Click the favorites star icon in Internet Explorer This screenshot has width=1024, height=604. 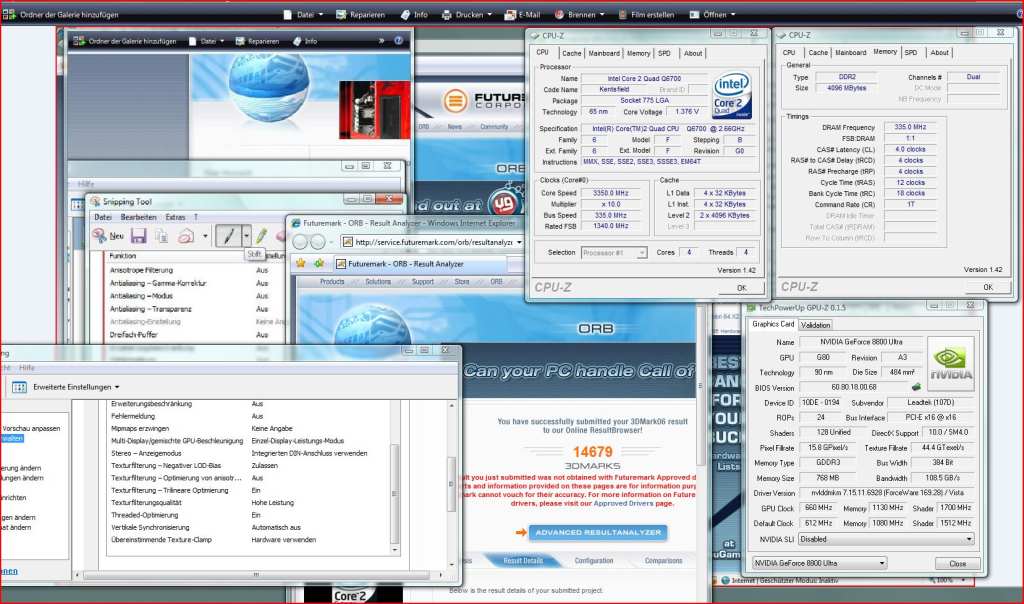click(300, 263)
